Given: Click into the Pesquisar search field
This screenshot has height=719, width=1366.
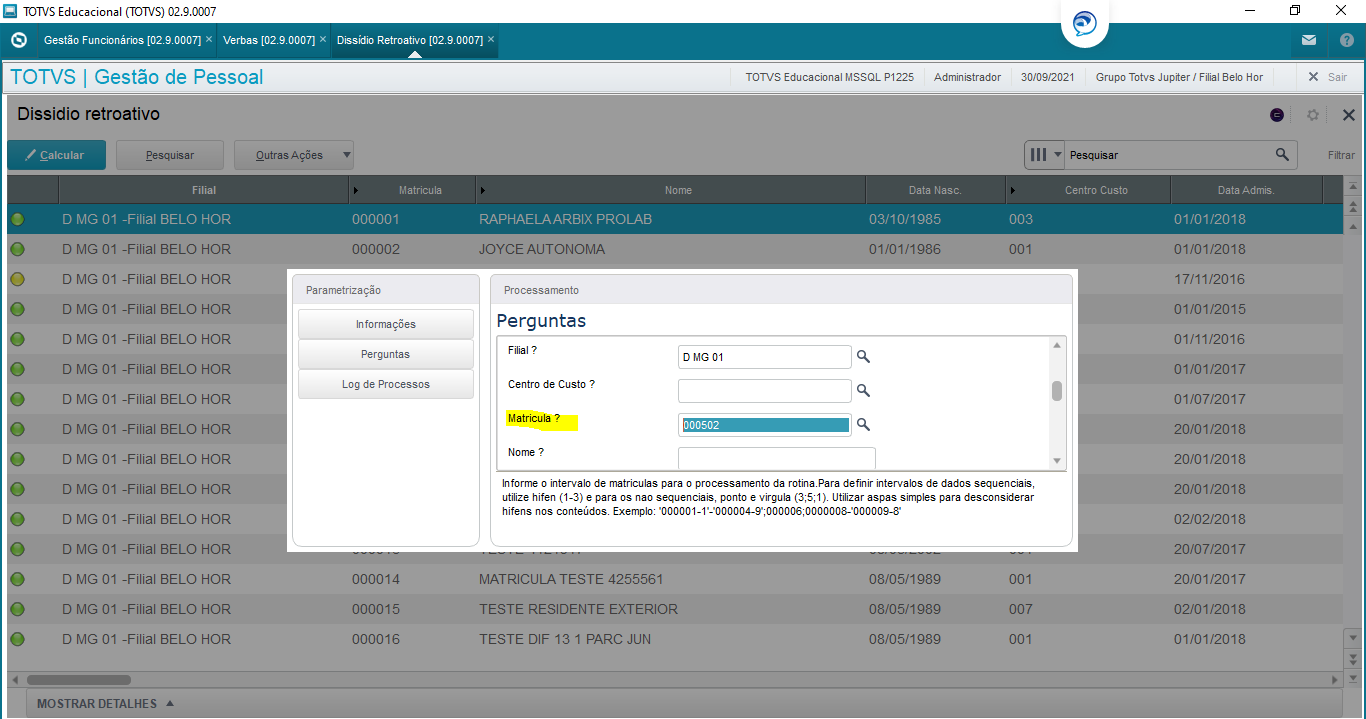Looking at the screenshot, I should 1168,155.
